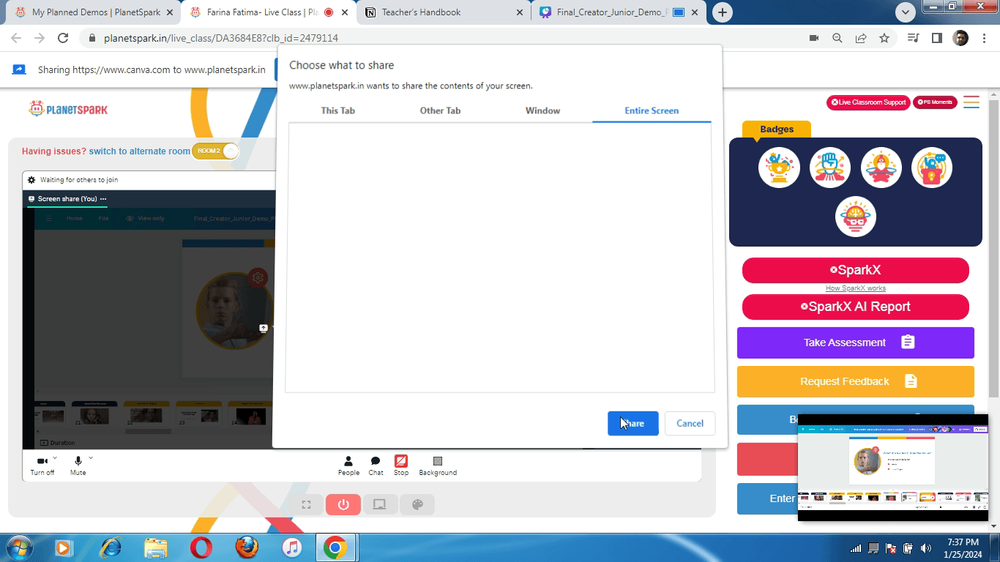Close the Farina Fatima Live Class tab

point(345,12)
